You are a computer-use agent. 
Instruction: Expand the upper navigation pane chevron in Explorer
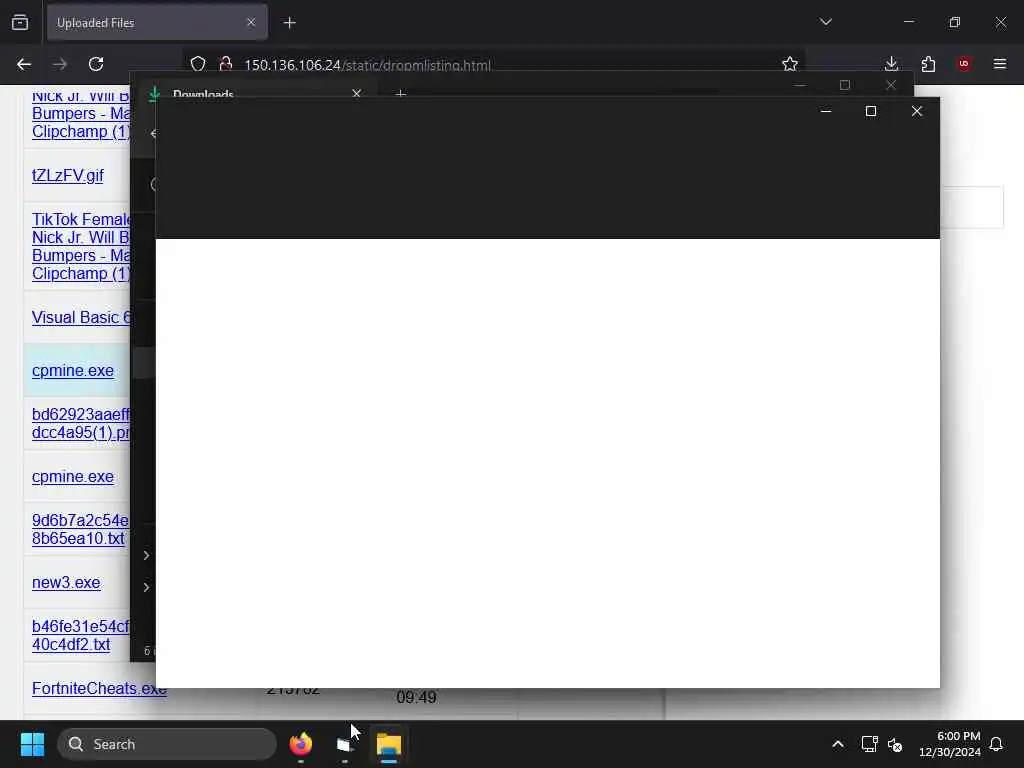coord(146,556)
